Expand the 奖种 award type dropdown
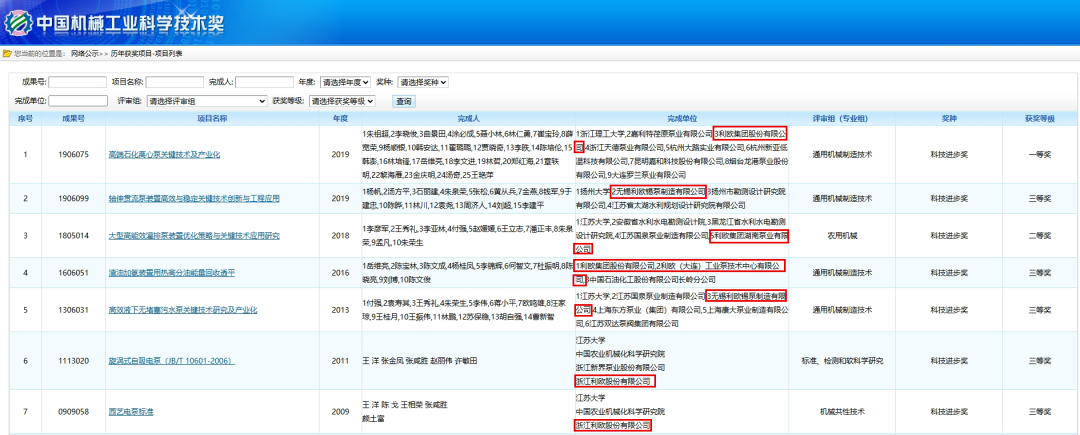Viewport: 1080px width, 435px height. tap(423, 82)
